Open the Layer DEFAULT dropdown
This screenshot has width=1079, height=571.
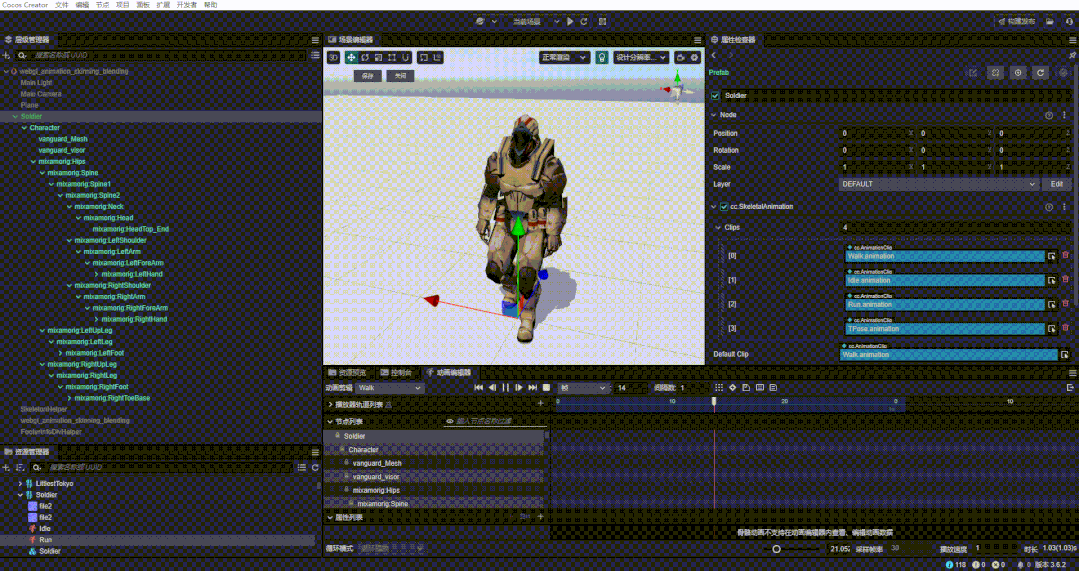tap(939, 184)
